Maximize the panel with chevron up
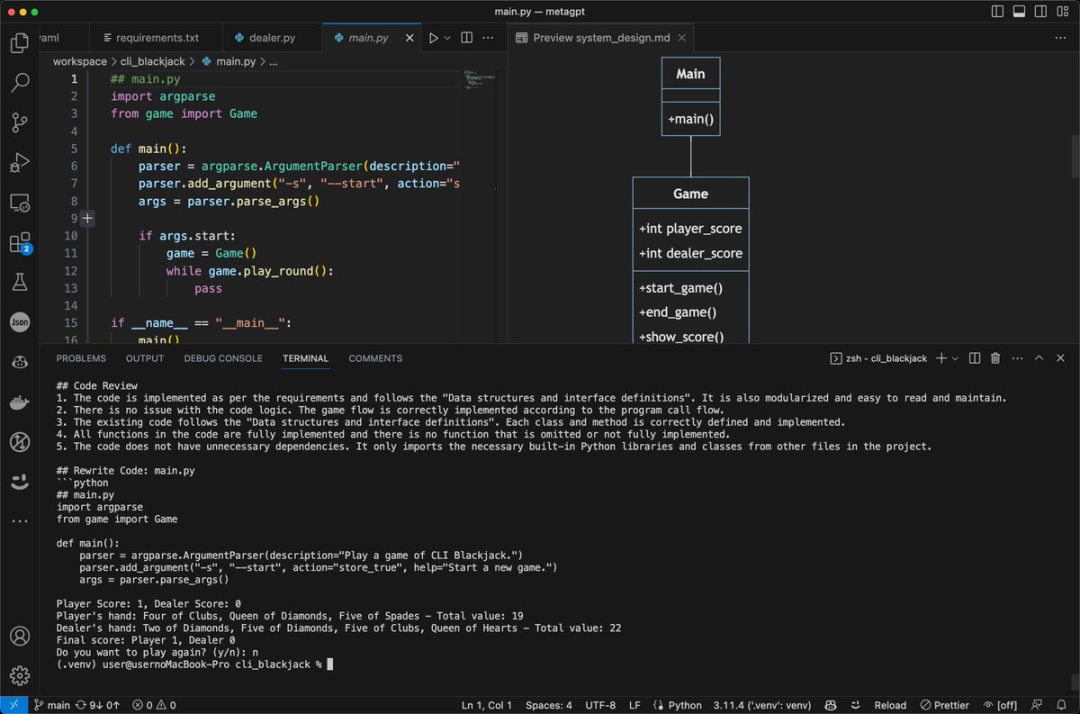The width and height of the screenshot is (1080, 714). tap(1039, 358)
